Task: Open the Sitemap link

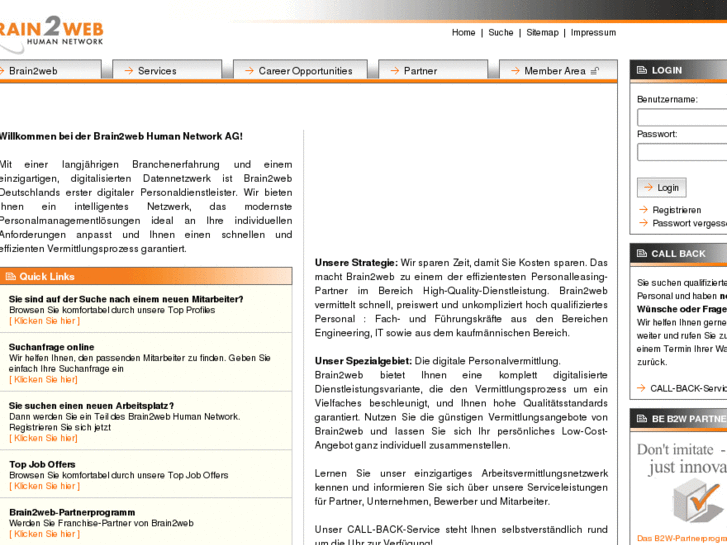Action: click(x=542, y=32)
